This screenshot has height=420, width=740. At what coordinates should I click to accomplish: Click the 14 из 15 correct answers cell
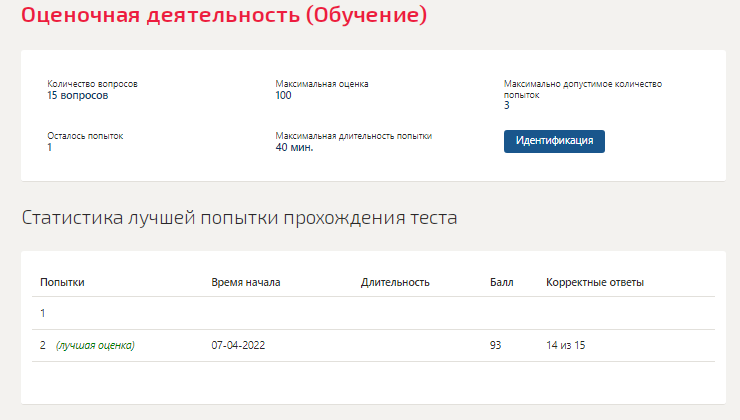click(565, 345)
